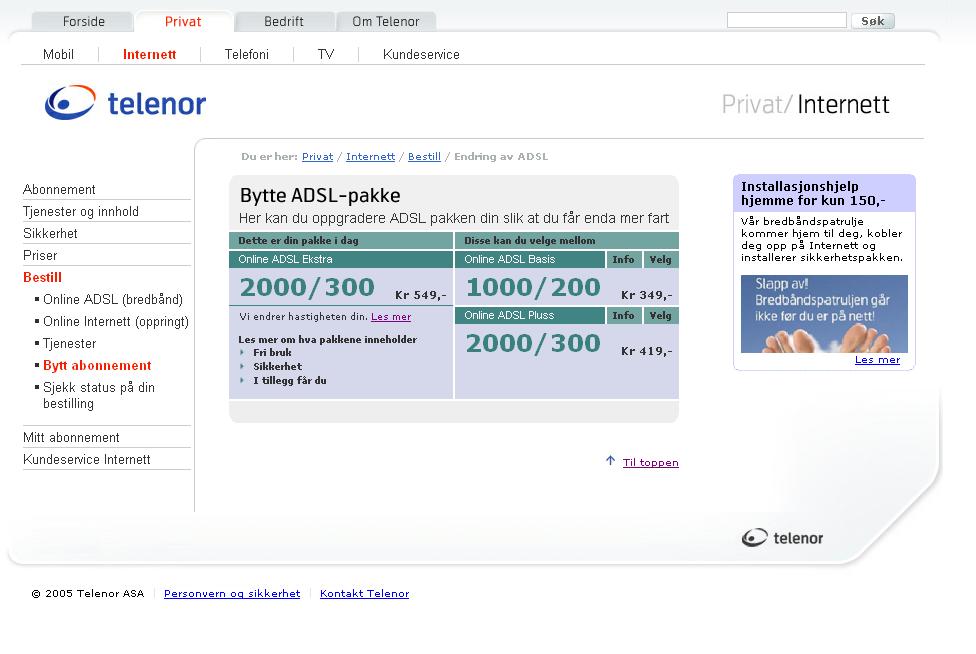Image resolution: width=976 pixels, height=654 pixels.
Task: Select Bytt abonnement in the sidebar
Action: 97,365
